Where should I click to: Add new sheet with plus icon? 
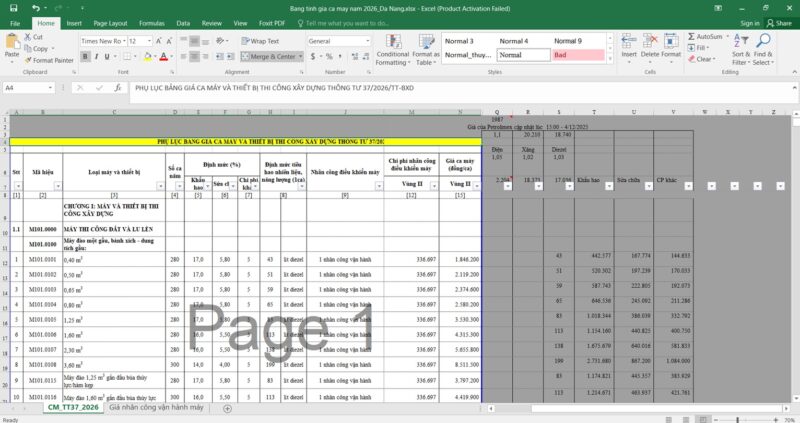[x=228, y=408]
